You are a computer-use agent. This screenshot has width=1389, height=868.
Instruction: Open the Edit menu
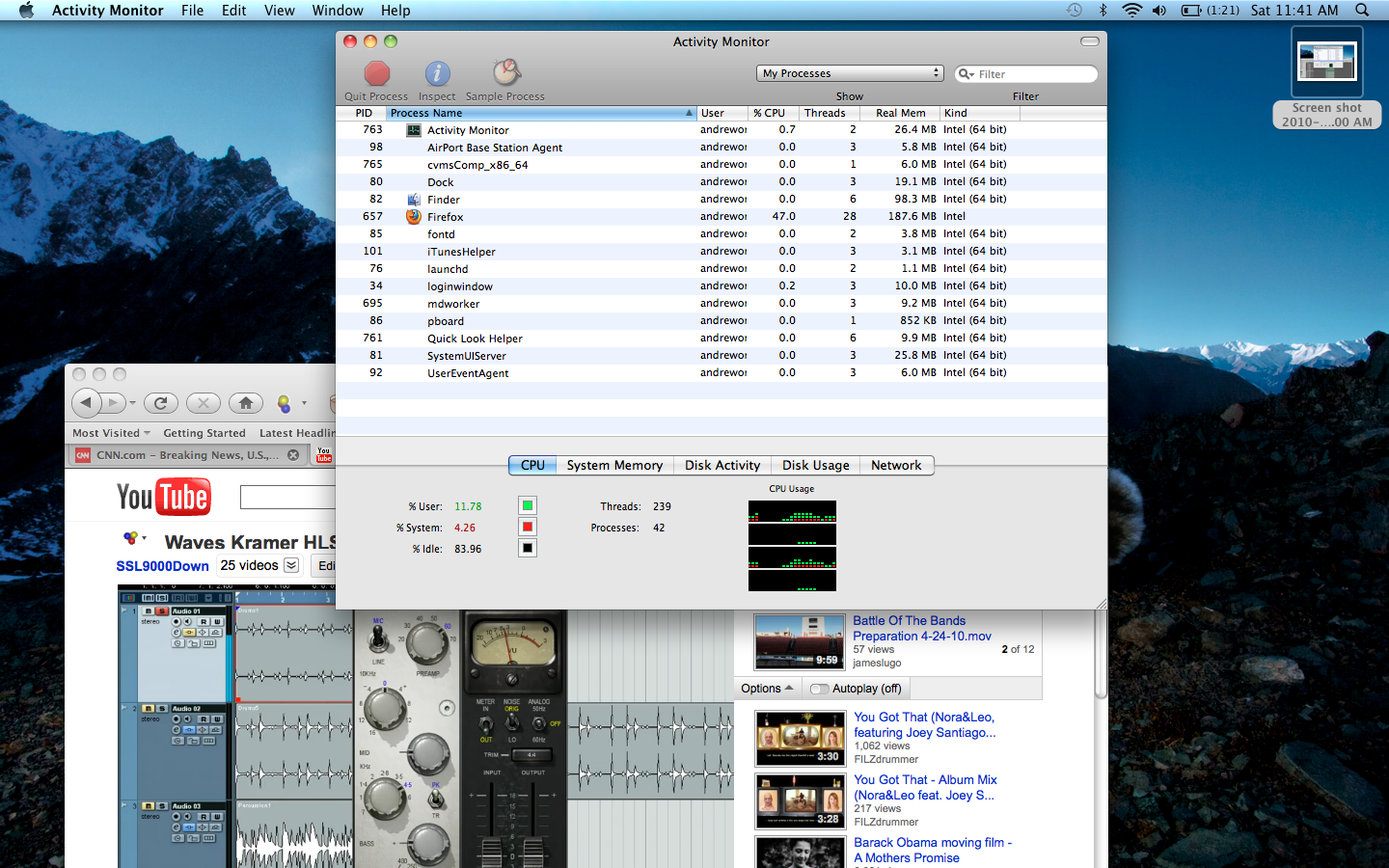pyautogui.click(x=233, y=10)
